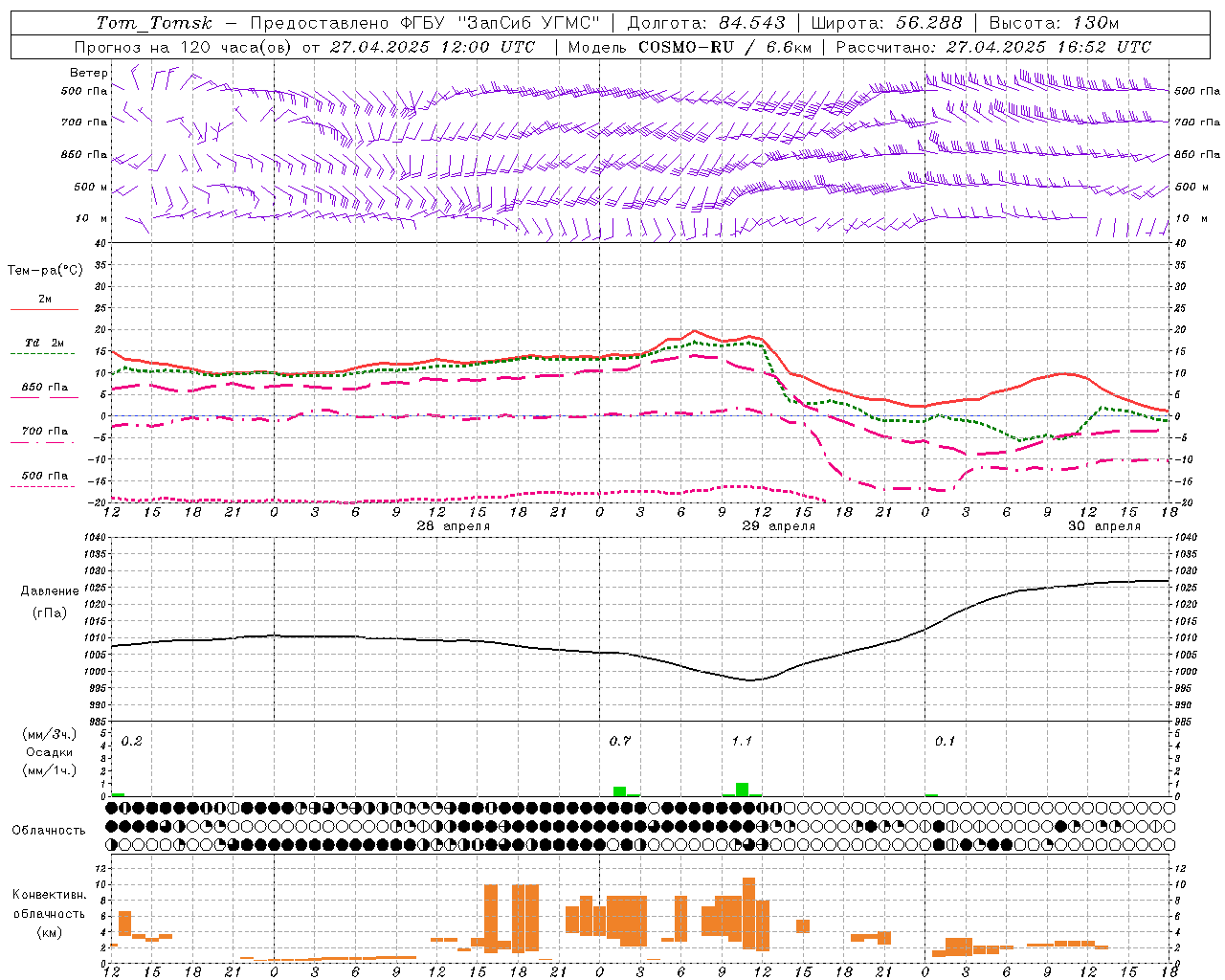Click the model name COSMO-RU / 6.6км

[725, 47]
